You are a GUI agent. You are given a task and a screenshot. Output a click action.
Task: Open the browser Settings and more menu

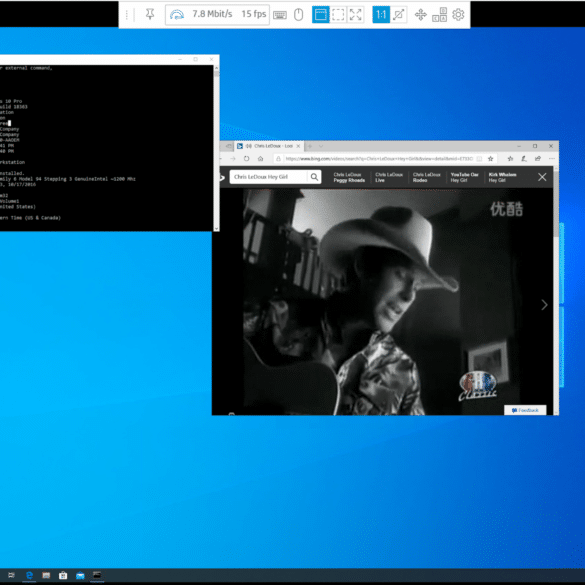[551, 159]
